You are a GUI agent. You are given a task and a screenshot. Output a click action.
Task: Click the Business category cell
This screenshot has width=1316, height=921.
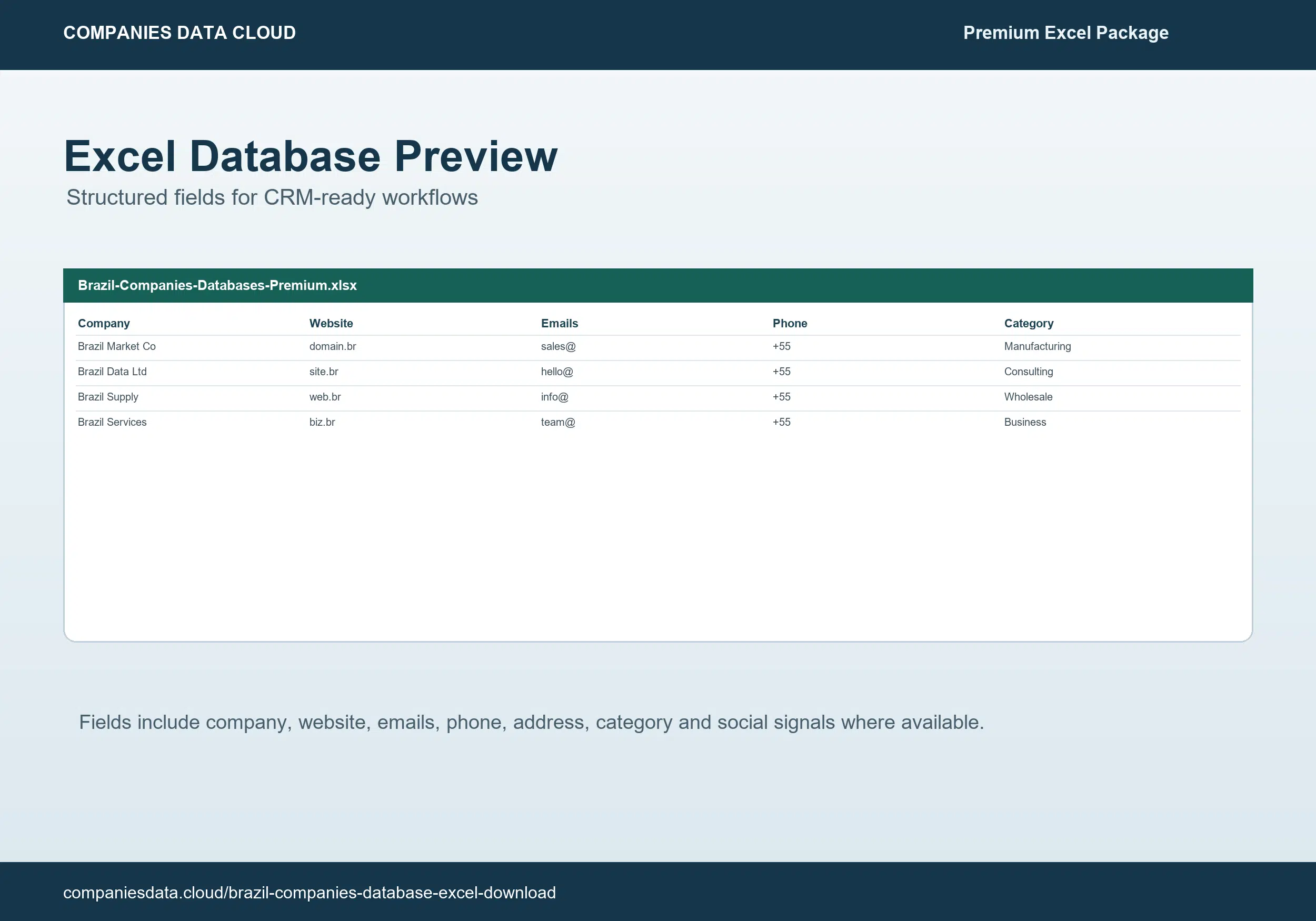coord(1025,422)
